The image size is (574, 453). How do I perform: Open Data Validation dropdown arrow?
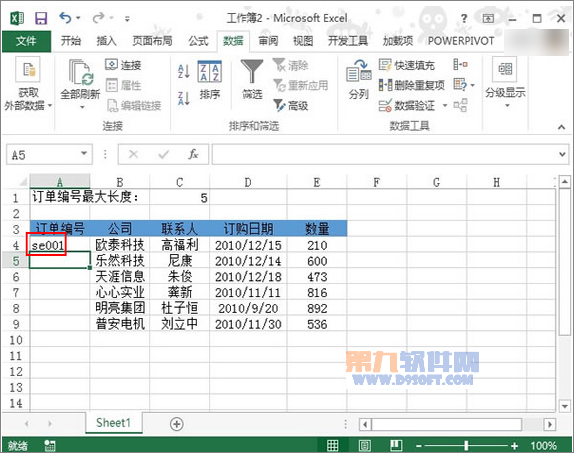click(x=445, y=106)
